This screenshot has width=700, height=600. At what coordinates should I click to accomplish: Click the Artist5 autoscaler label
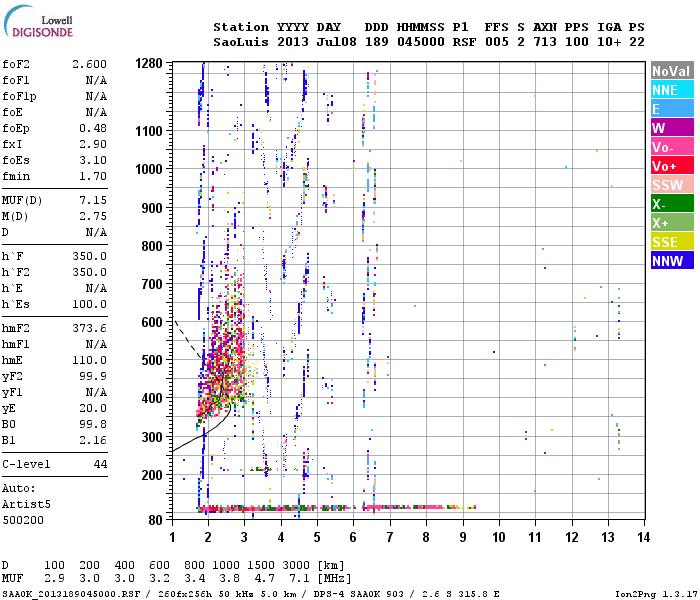point(26,504)
